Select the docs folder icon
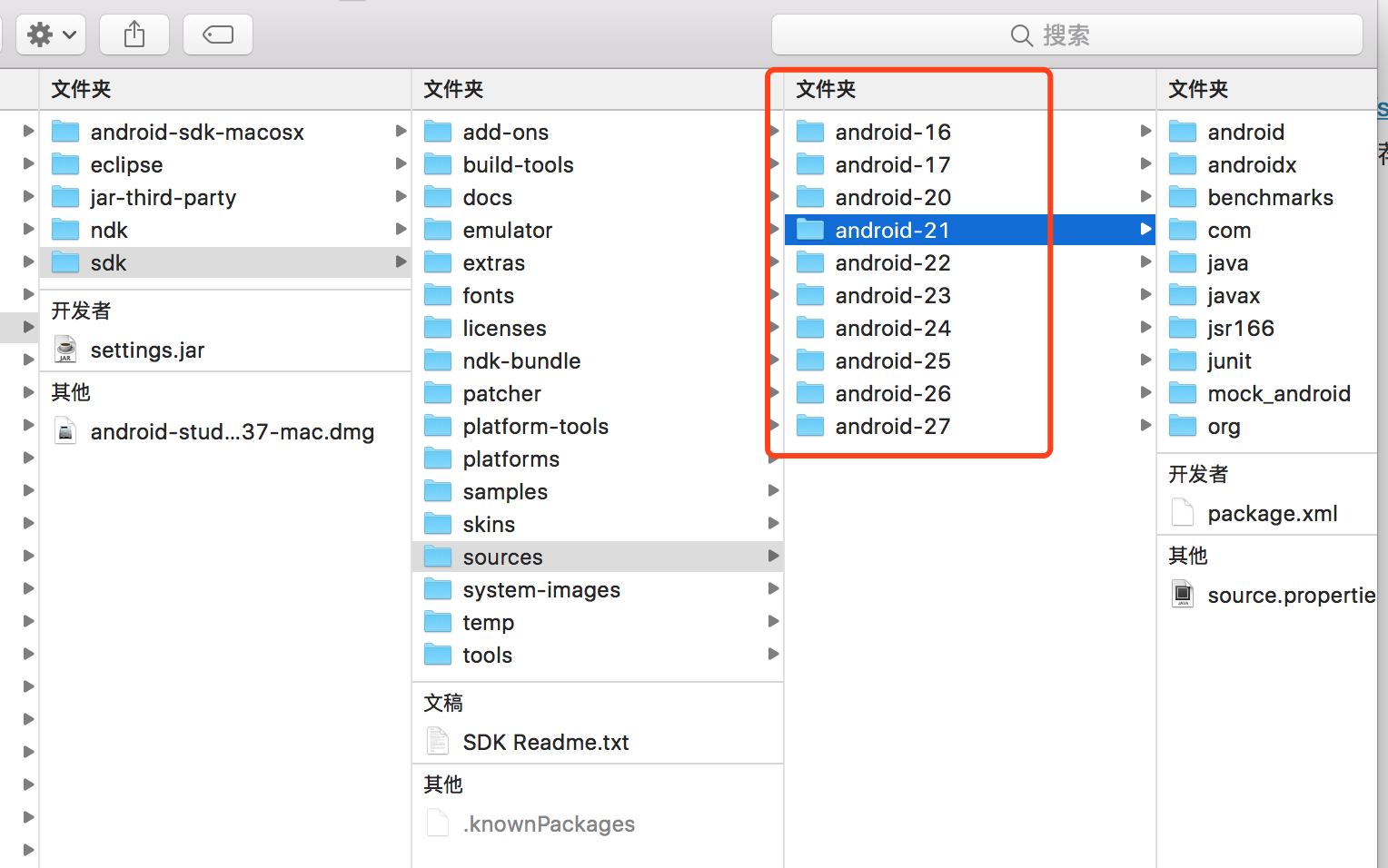This screenshot has height=868, width=1388. (x=438, y=198)
